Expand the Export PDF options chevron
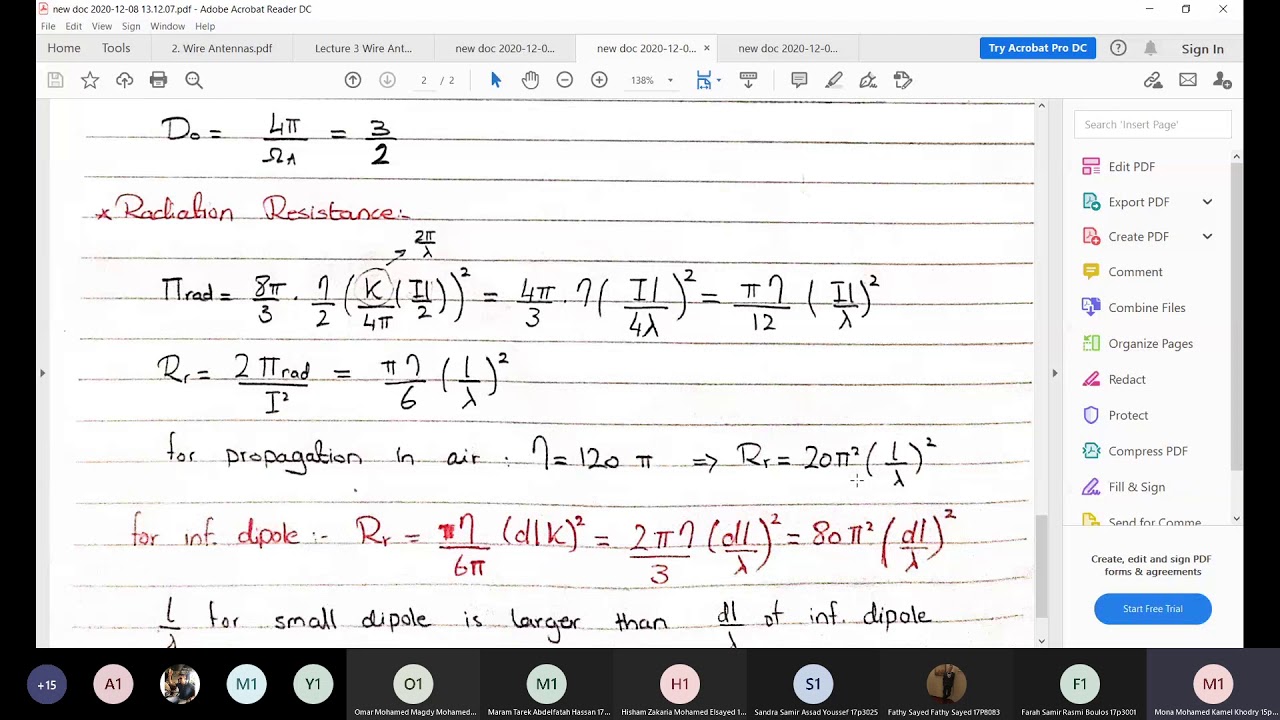1280x720 pixels. [1207, 202]
